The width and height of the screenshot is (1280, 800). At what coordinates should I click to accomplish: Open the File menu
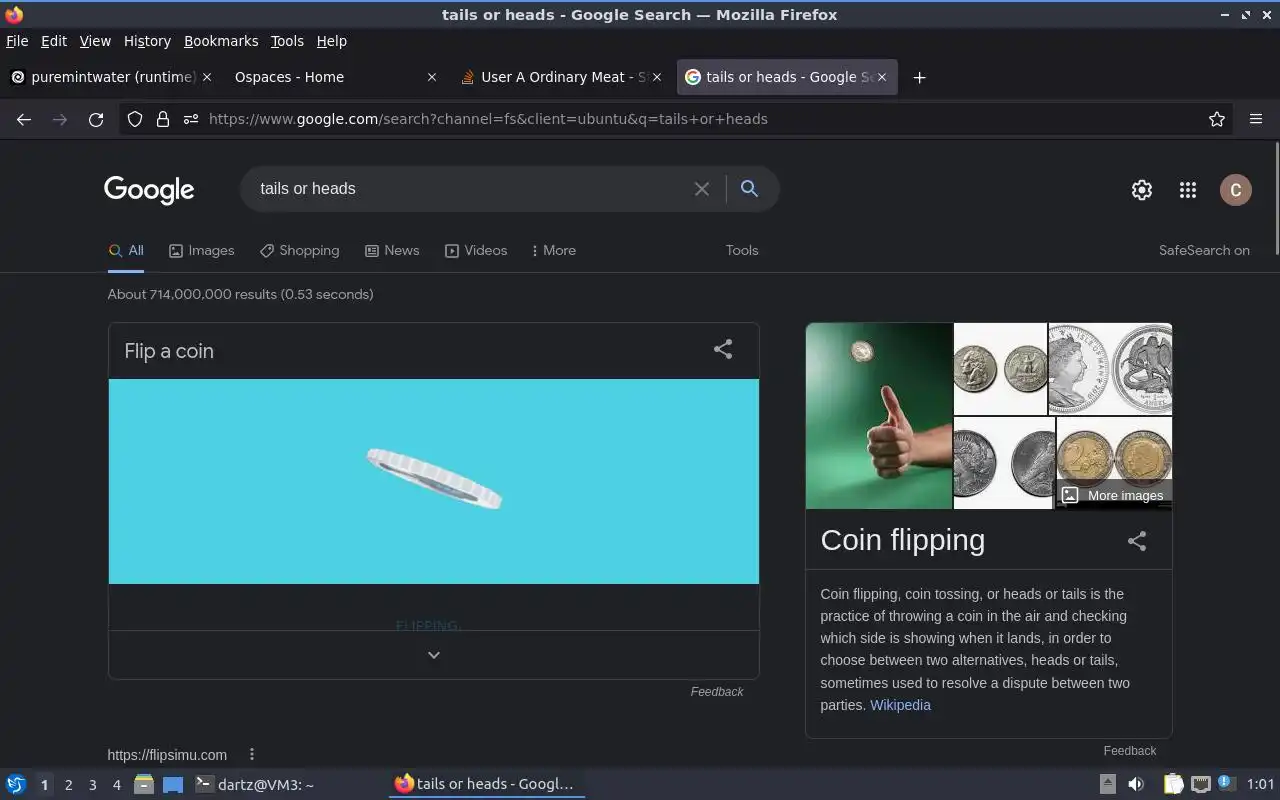[x=17, y=41]
